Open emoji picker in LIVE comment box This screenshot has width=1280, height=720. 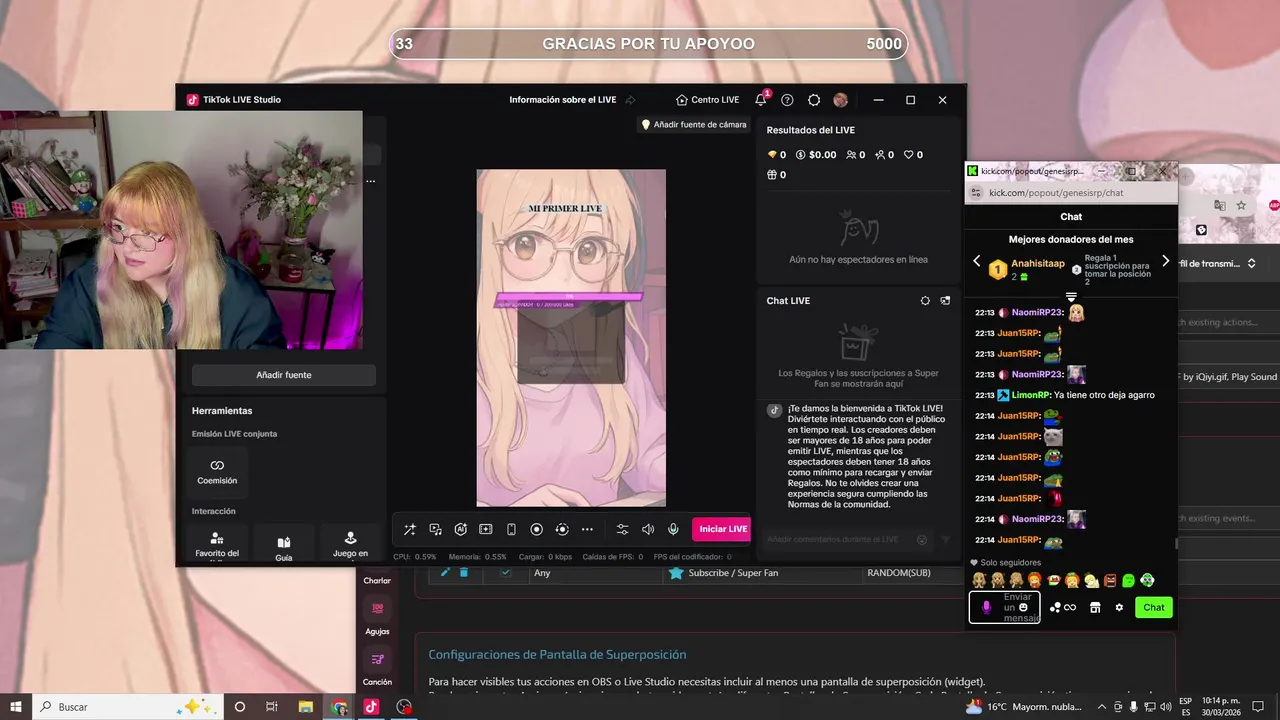(922, 540)
